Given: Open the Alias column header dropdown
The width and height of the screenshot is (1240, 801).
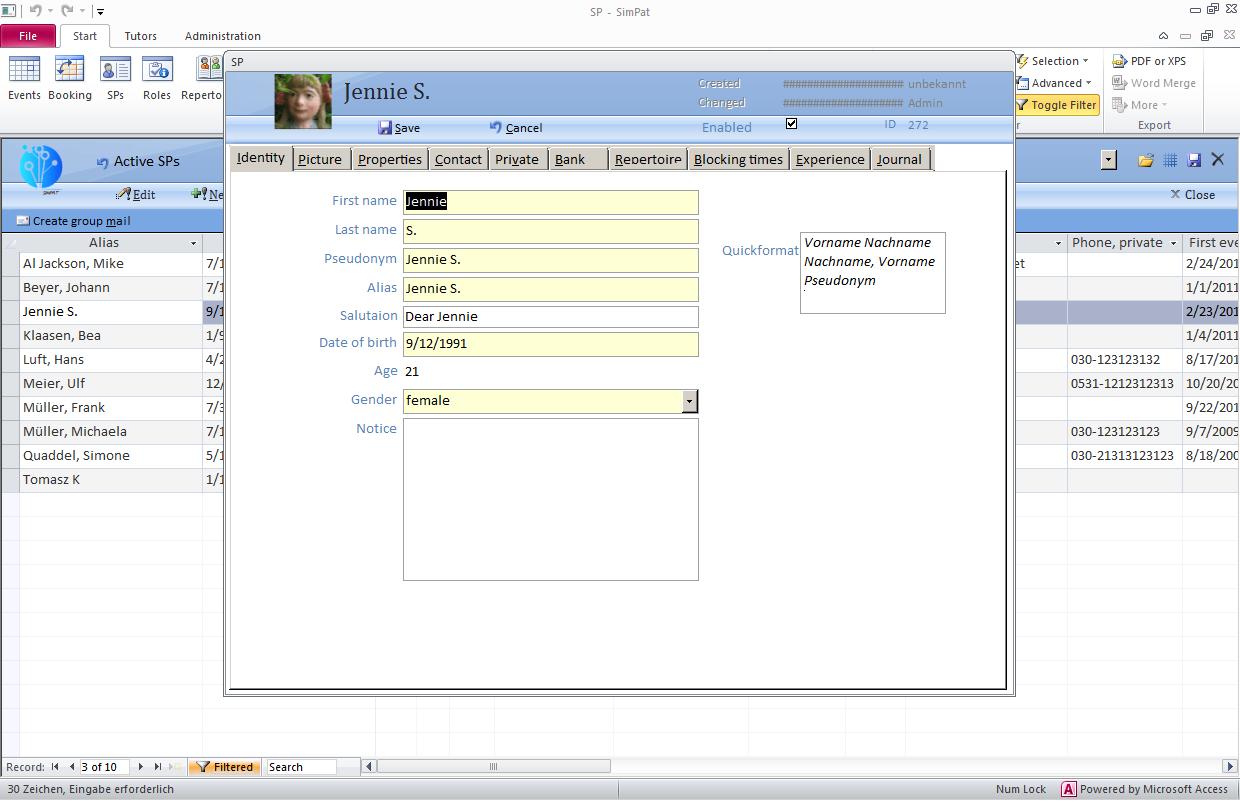Looking at the screenshot, I should coord(193,243).
